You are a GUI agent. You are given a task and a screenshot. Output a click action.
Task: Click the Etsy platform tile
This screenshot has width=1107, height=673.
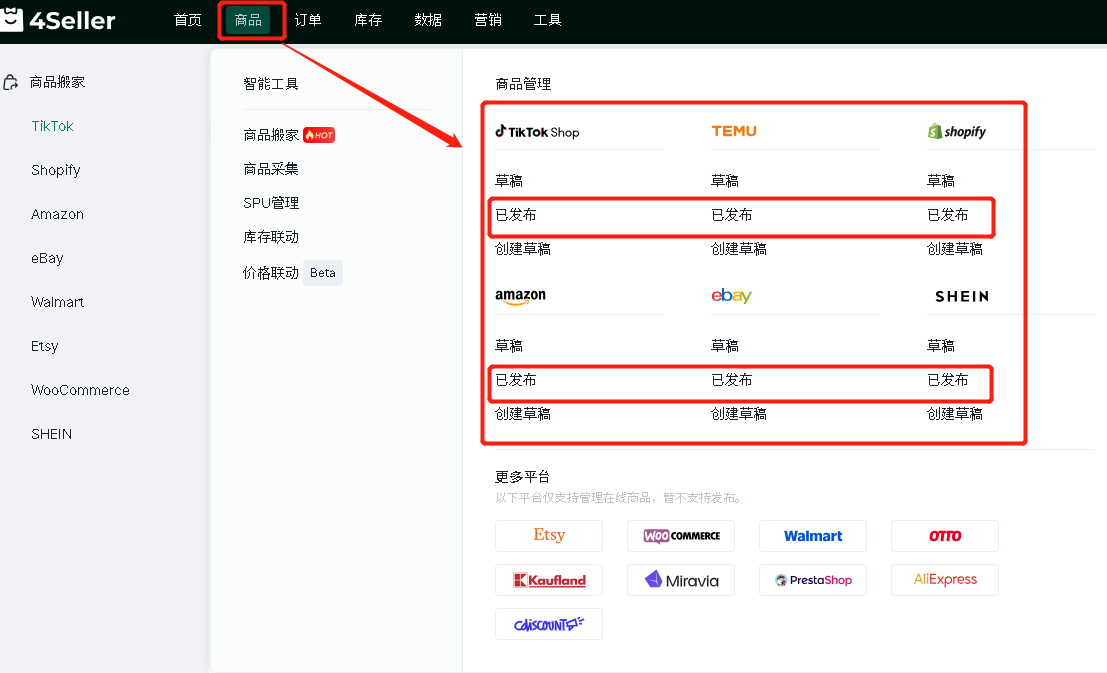[x=549, y=535]
